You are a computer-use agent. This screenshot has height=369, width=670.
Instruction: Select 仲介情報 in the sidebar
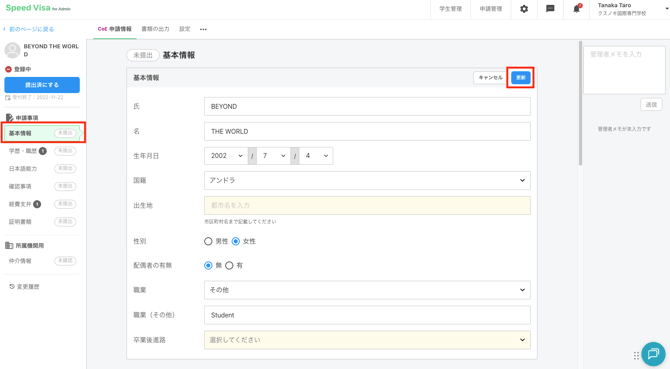pyautogui.click(x=42, y=261)
